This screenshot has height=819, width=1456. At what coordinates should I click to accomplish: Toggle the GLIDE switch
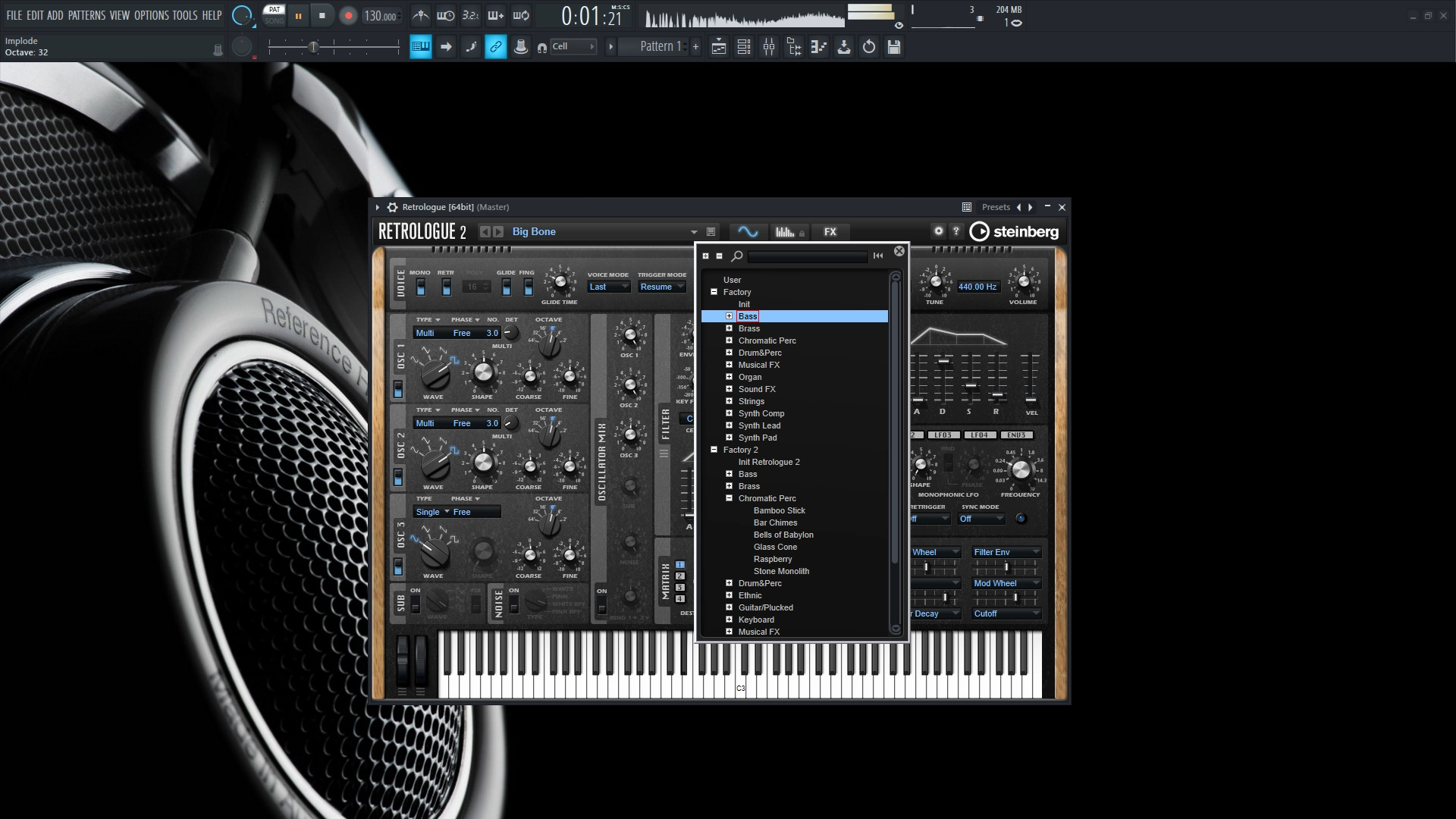(507, 287)
